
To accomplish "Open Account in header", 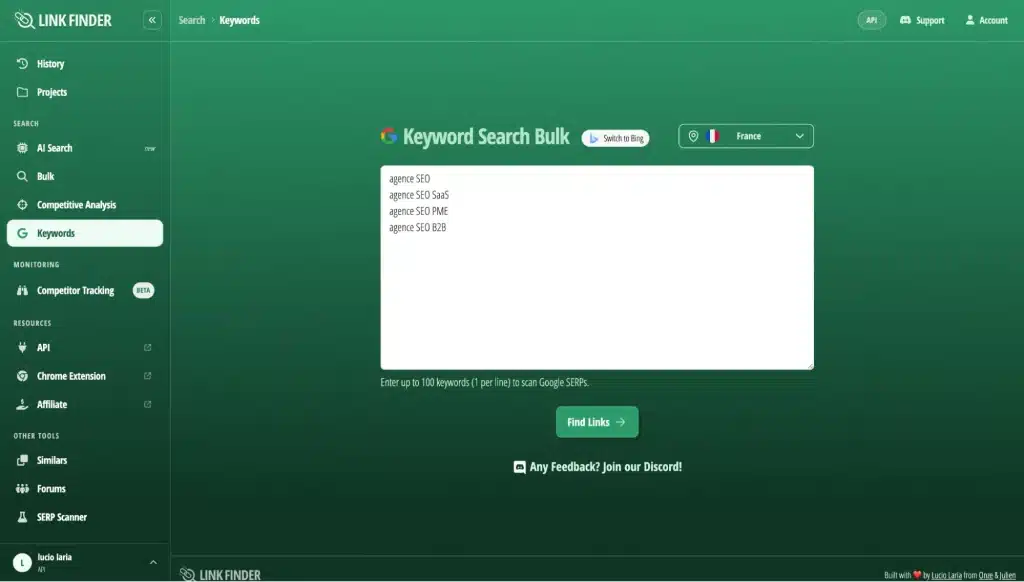I will tap(987, 20).
